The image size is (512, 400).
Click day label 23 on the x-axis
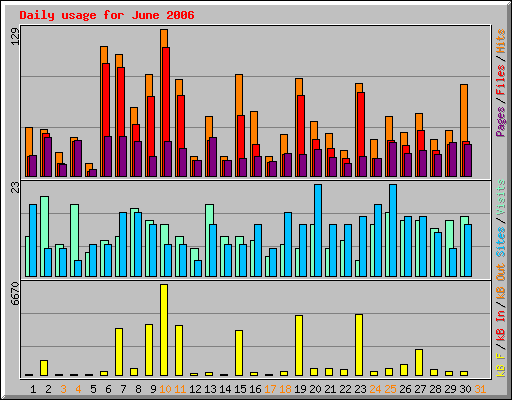click(x=360, y=389)
